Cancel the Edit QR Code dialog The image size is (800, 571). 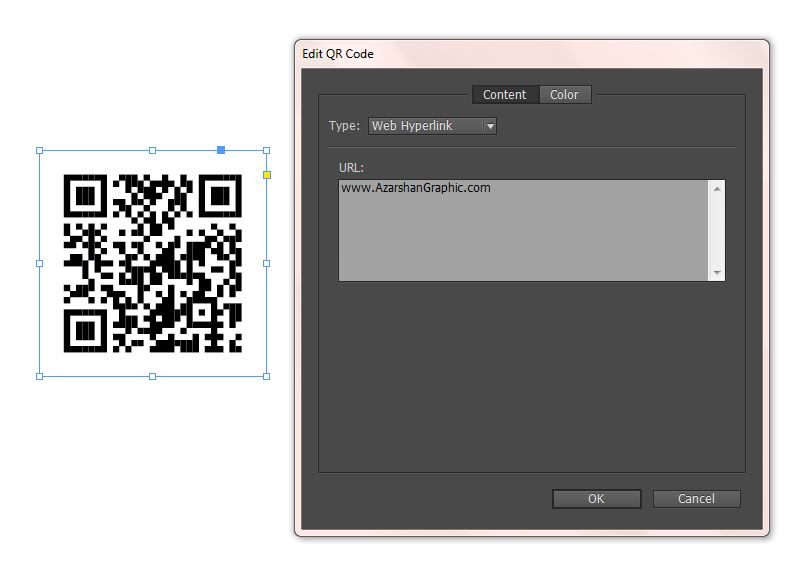click(696, 499)
